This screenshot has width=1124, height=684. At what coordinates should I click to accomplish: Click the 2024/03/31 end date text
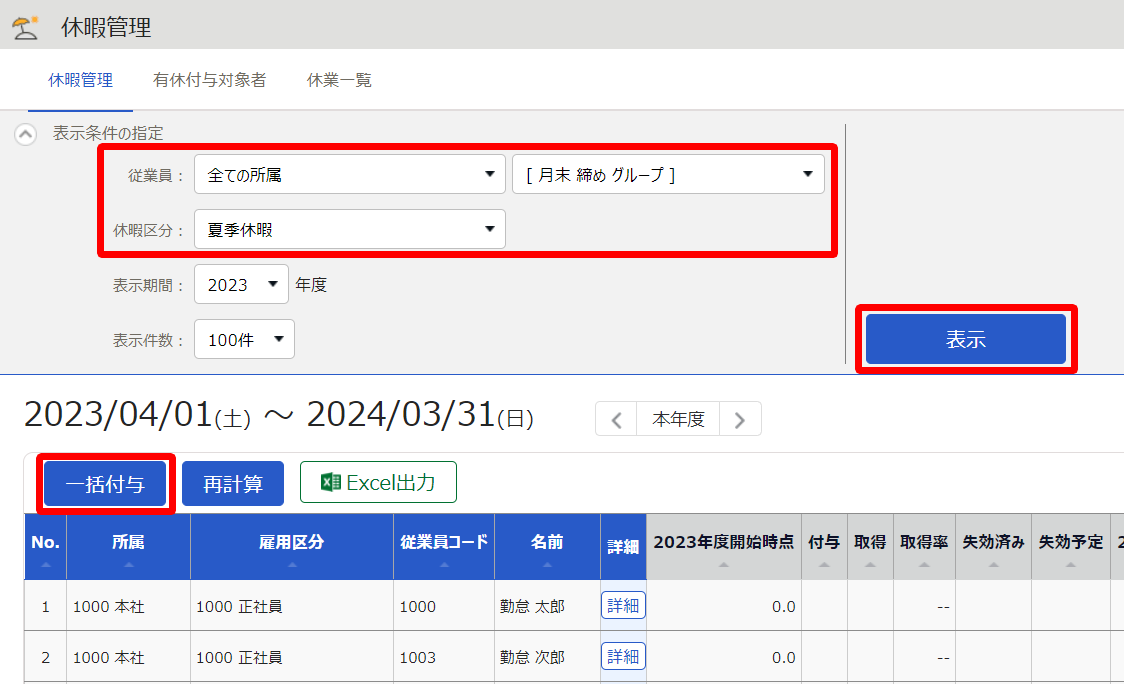(x=401, y=414)
